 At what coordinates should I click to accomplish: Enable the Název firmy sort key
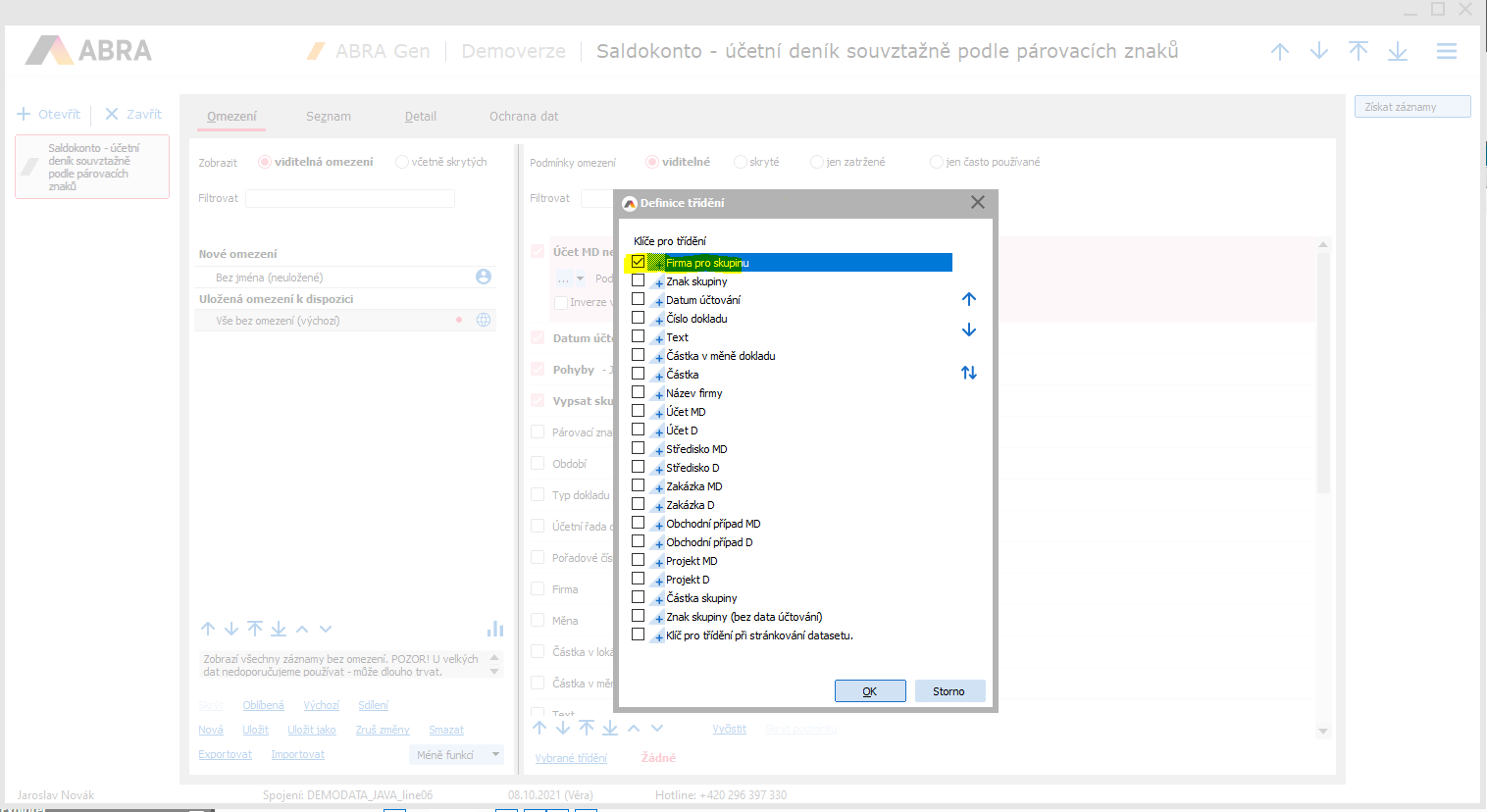[x=639, y=392]
